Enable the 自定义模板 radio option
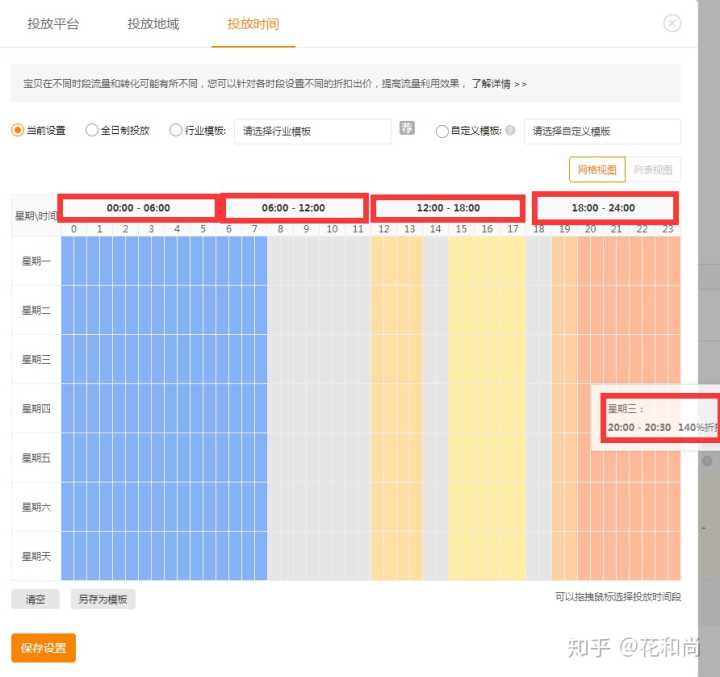720x677 pixels. click(x=442, y=130)
